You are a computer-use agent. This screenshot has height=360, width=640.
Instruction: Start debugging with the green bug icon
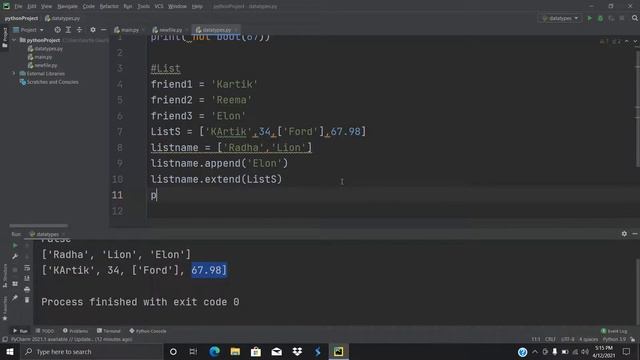click(x=600, y=18)
